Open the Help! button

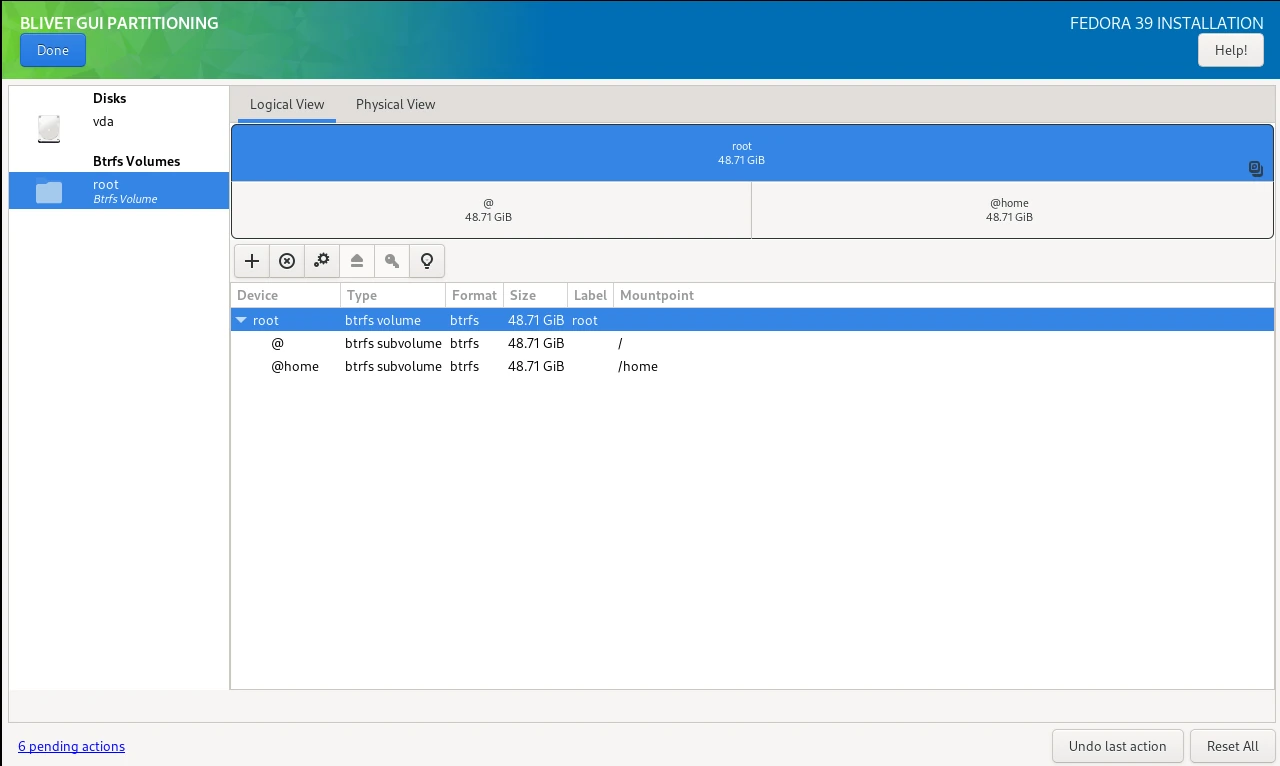1231,50
